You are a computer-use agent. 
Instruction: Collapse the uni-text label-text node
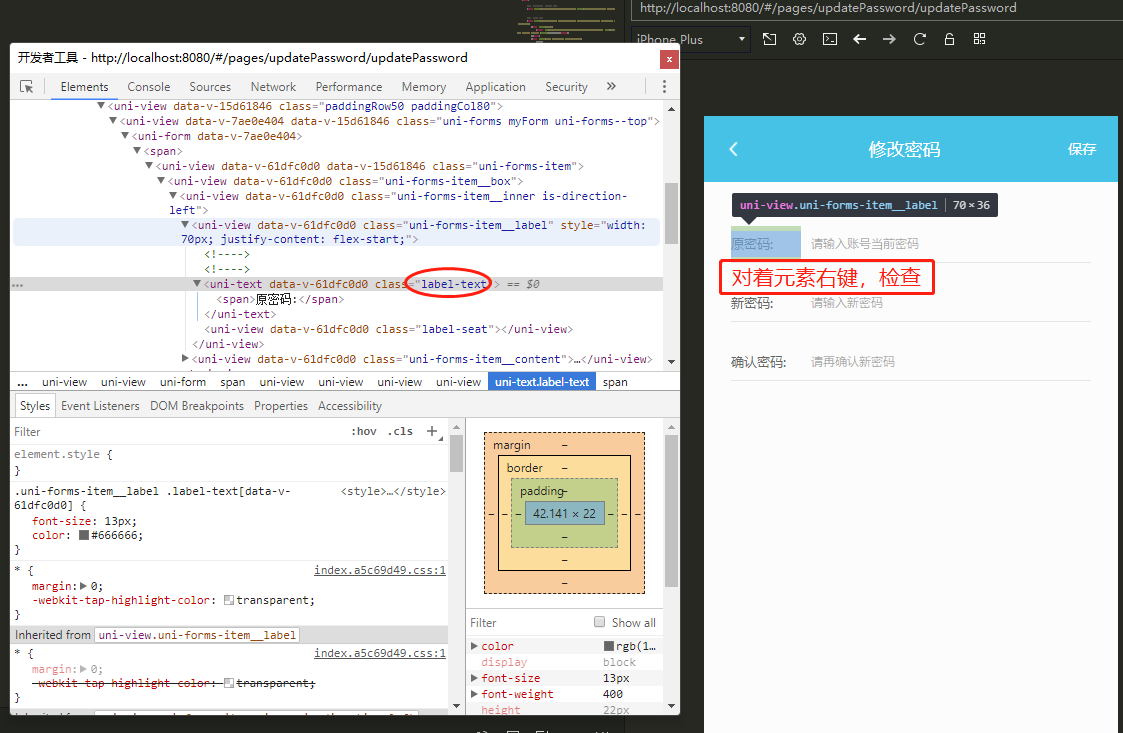click(197, 284)
